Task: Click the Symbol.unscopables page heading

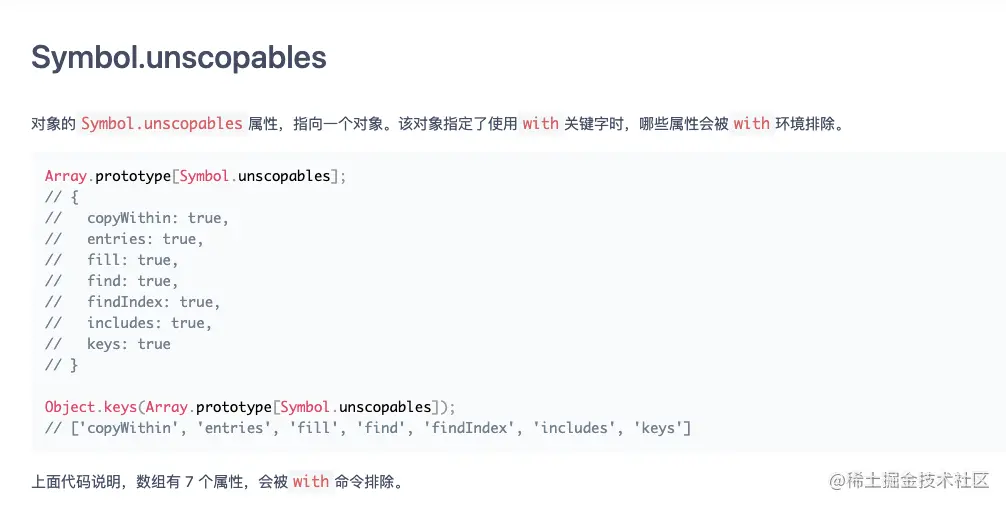Action: coord(179,57)
